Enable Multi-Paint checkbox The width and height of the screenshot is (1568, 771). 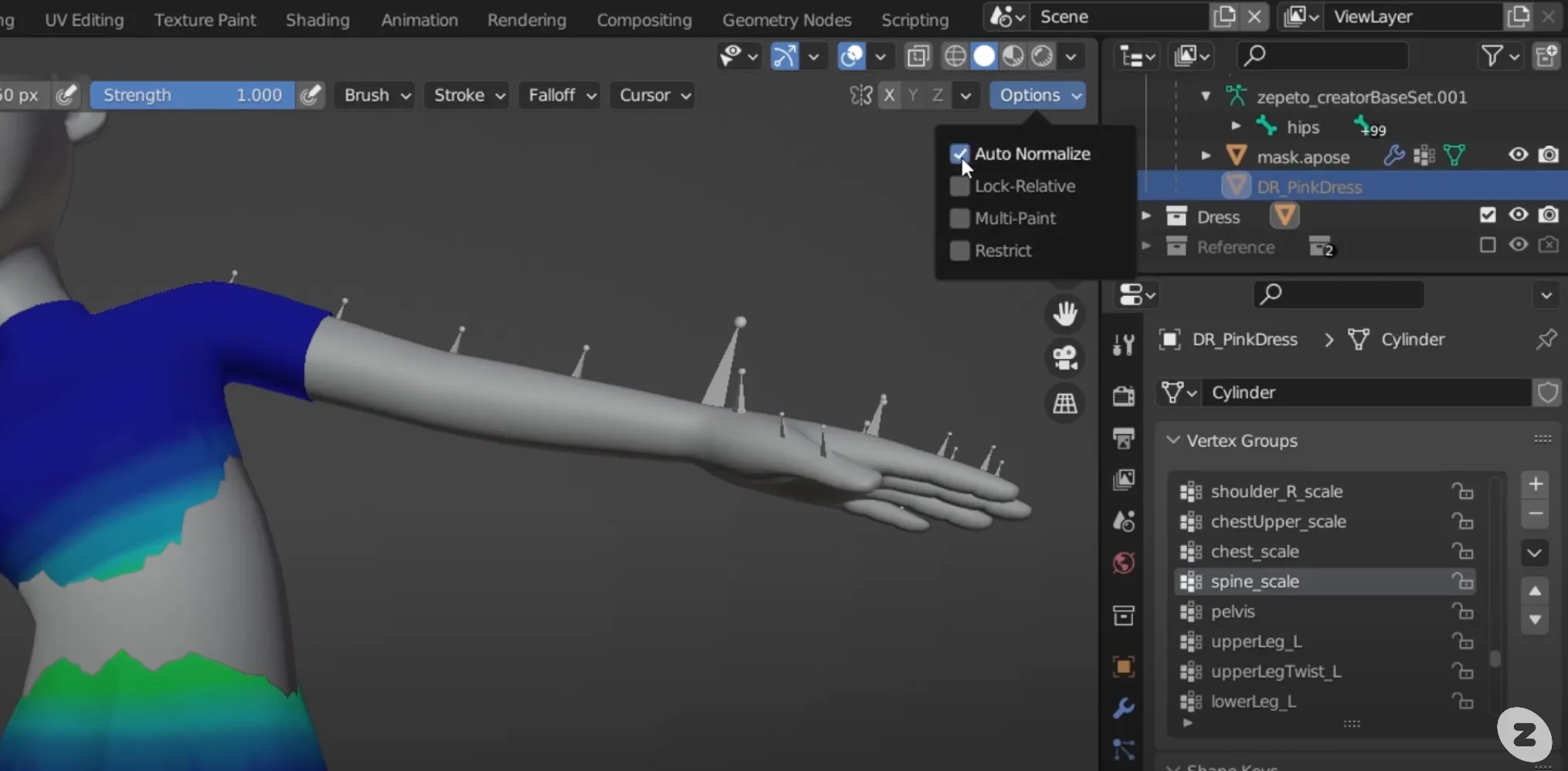pyautogui.click(x=959, y=219)
